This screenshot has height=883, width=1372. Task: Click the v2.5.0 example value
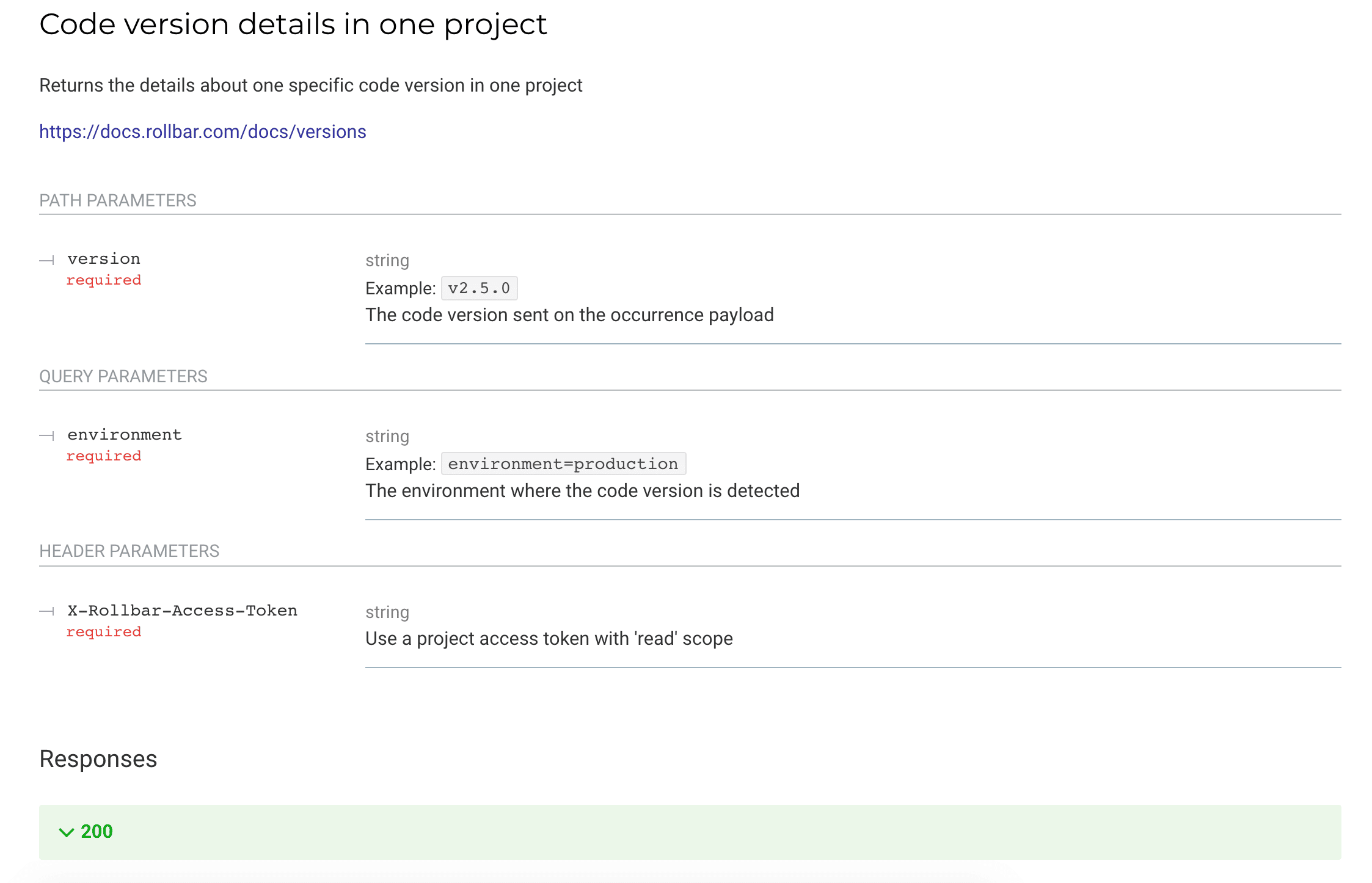coord(479,288)
